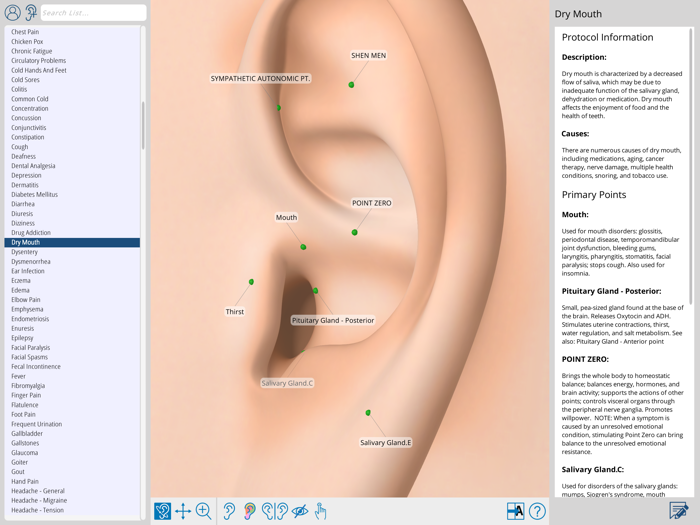Select Fecal Incontinence in the list

[72, 367]
